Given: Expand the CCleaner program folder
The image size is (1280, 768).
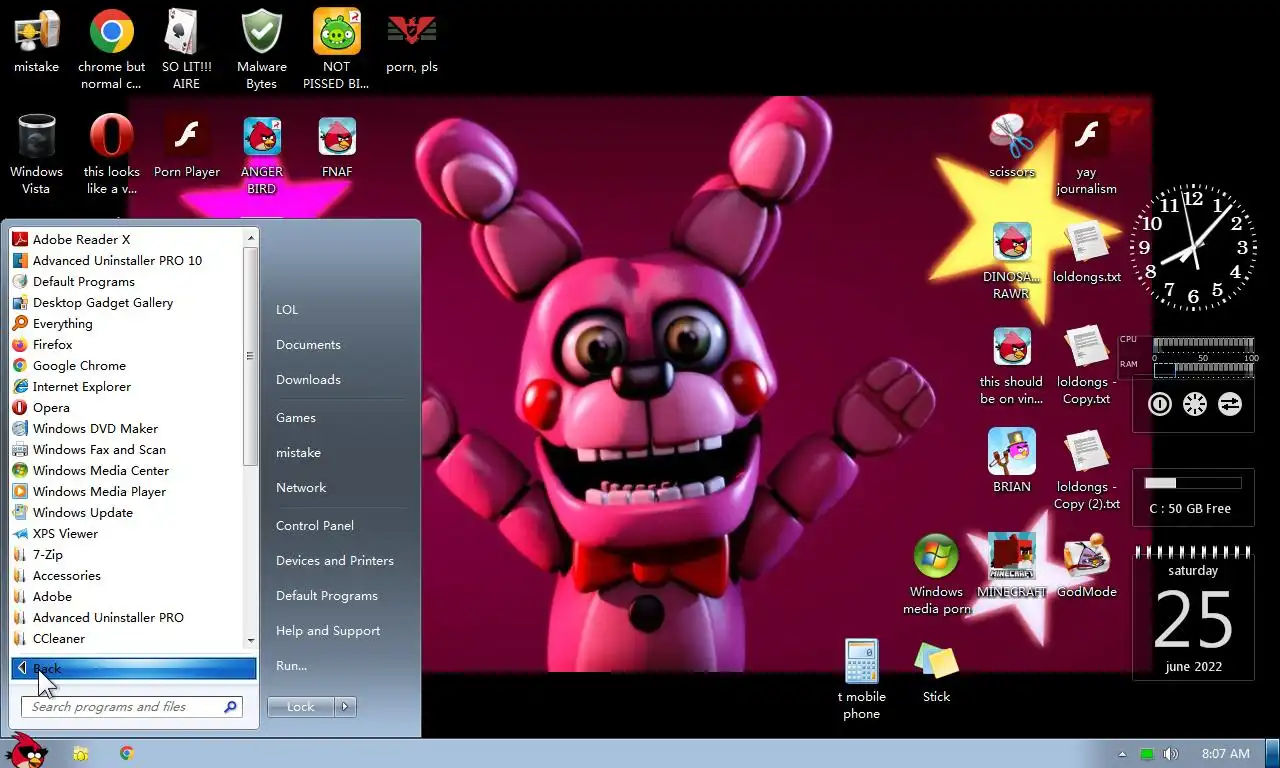Looking at the screenshot, I should [127, 638].
